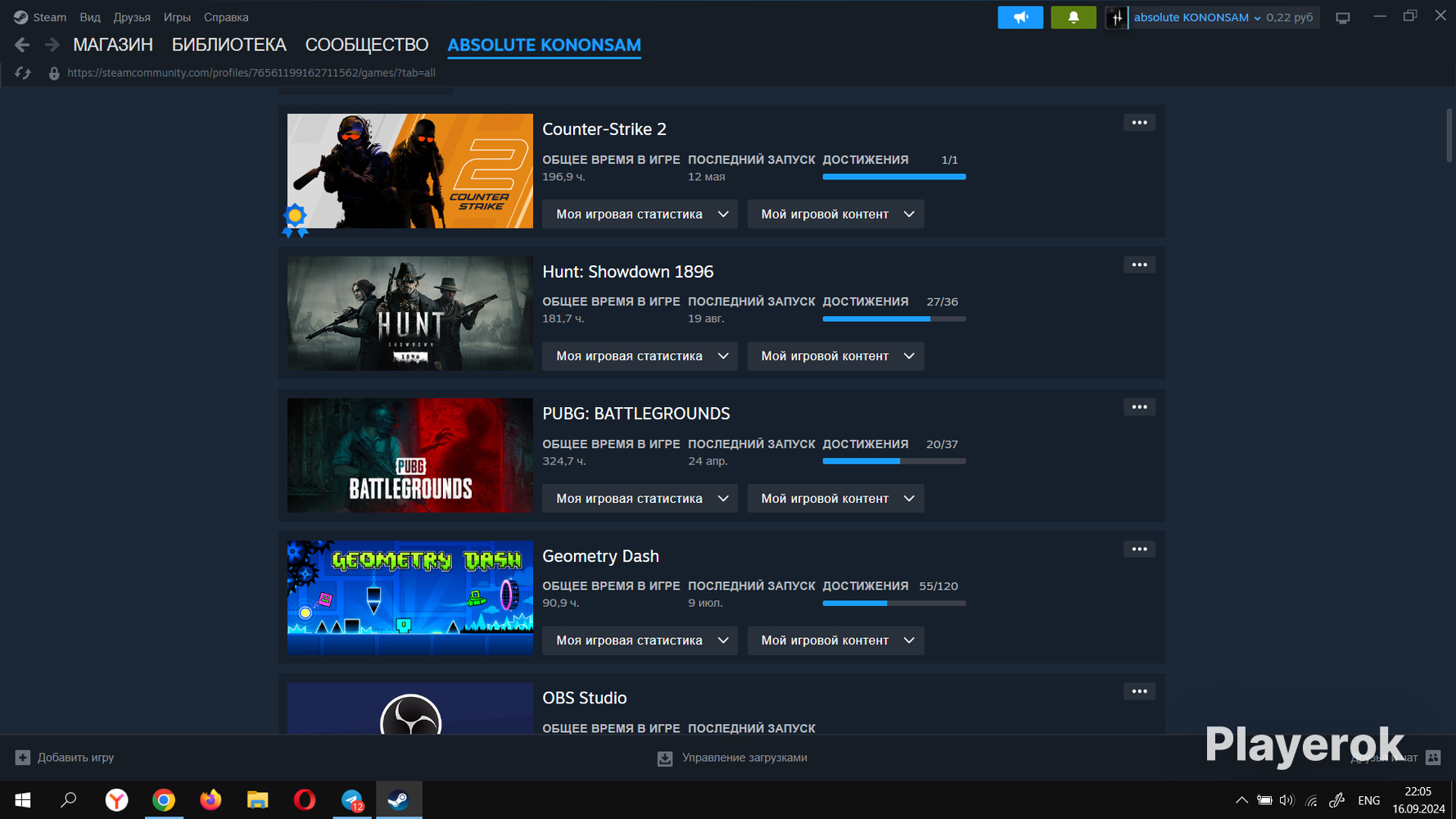Open the absolute KONONSAM account dropdown
Screen dimensions: 1456x819
(x=1197, y=17)
